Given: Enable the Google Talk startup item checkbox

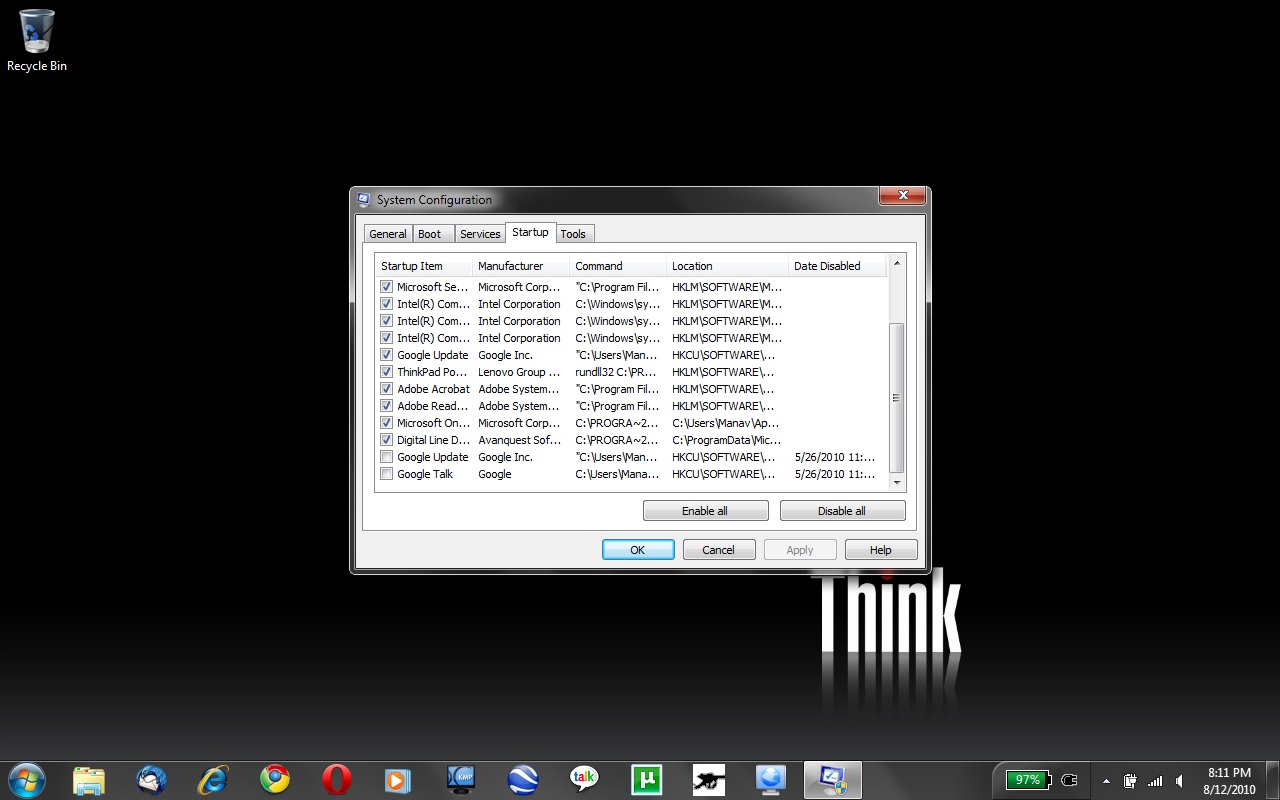Looking at the screenshot, I should (x=387, y=474).
